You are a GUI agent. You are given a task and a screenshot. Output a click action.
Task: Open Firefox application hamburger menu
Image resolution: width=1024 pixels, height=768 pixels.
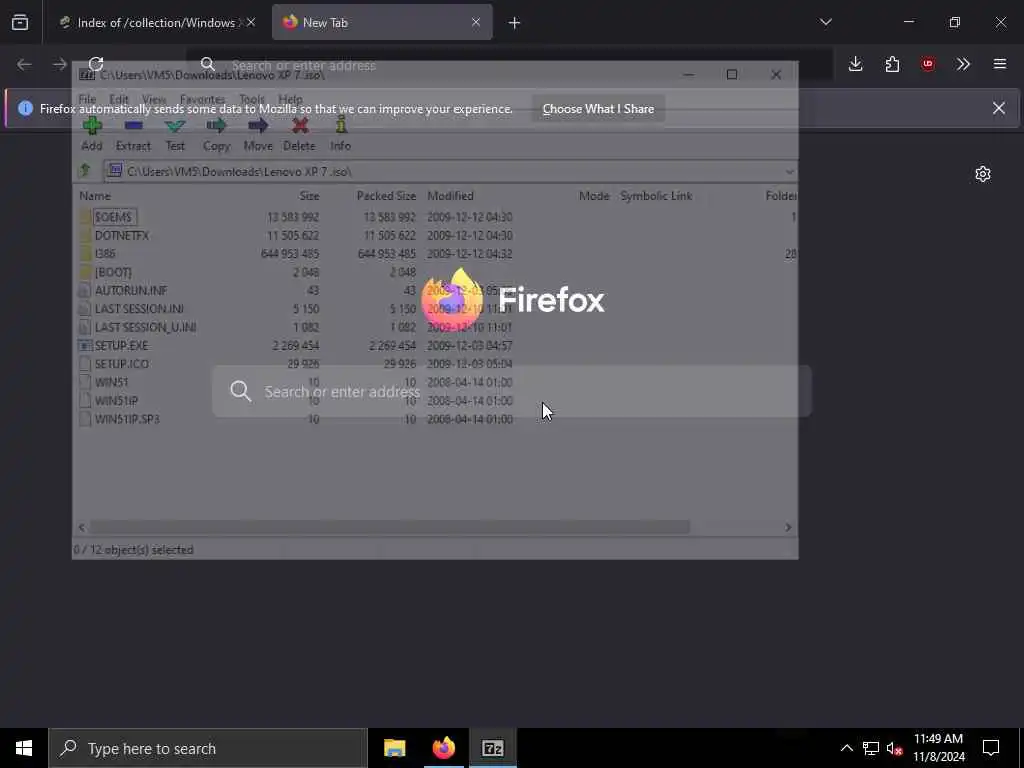coord(1000,64)
